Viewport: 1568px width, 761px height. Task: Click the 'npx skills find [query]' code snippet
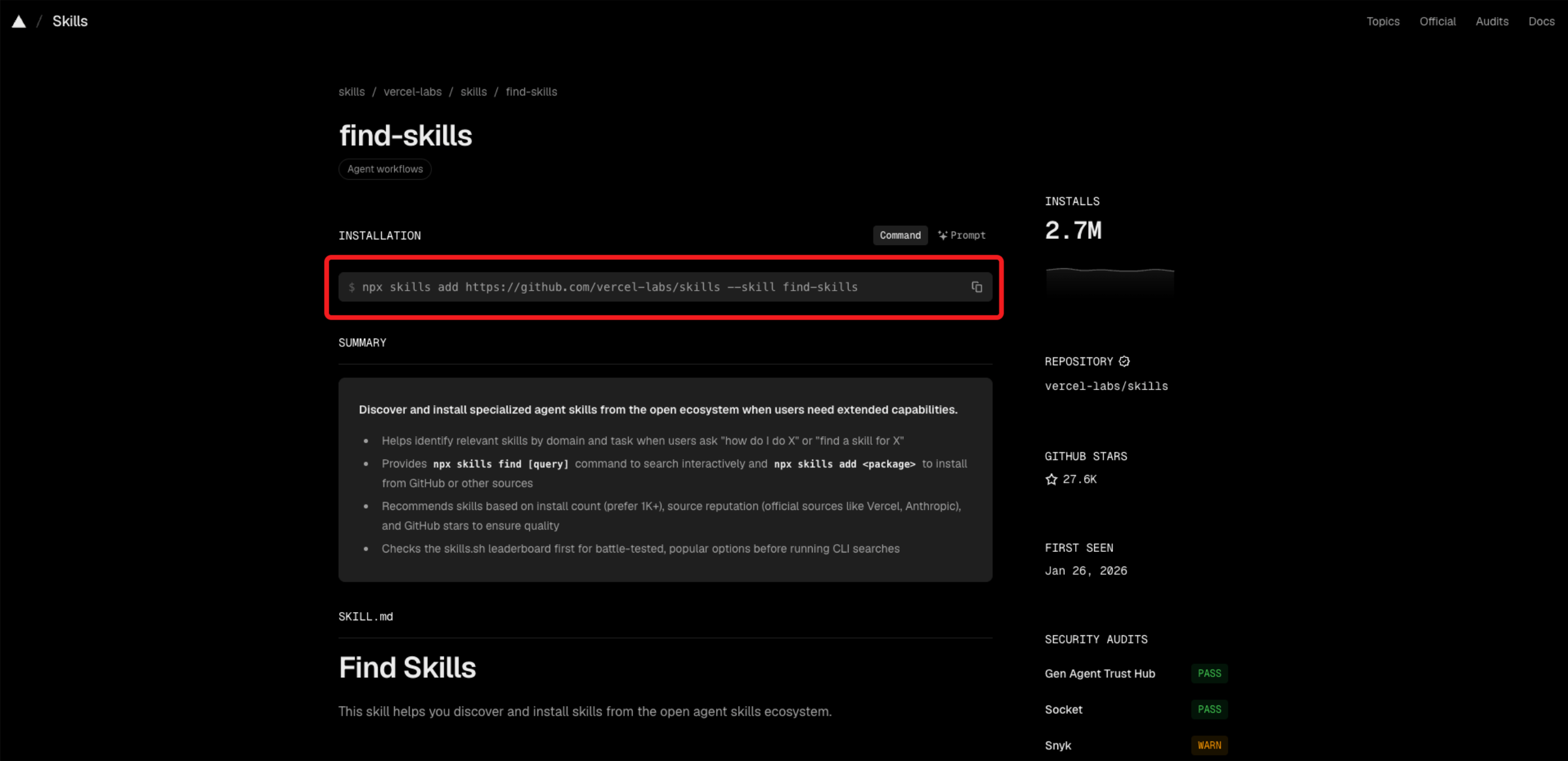pos(501,464)
